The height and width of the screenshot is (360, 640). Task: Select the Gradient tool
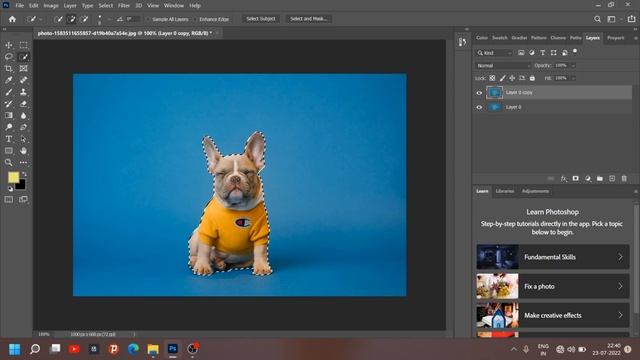click(x=9, y=116)
